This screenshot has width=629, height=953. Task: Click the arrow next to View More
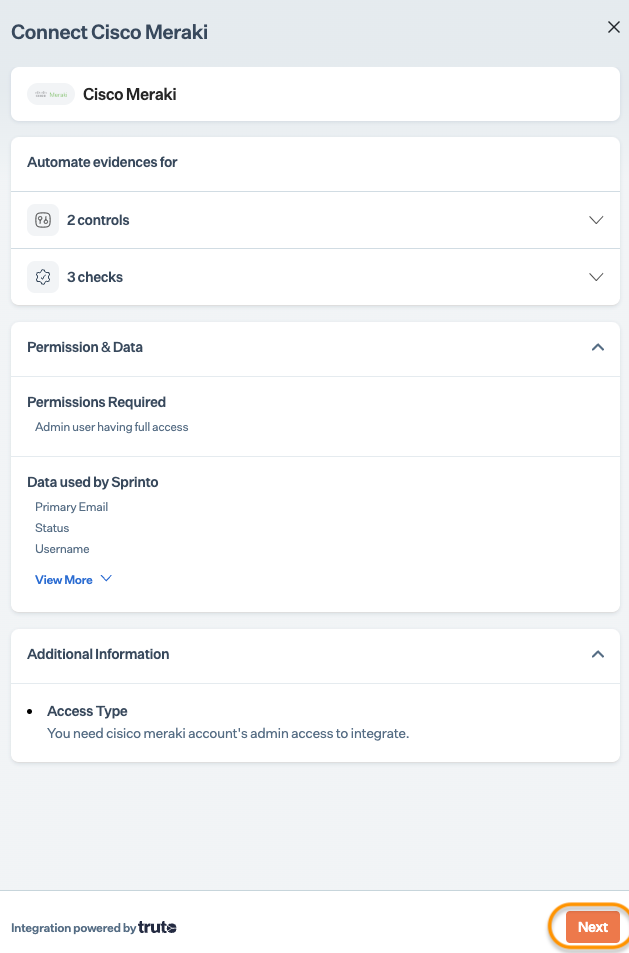tap(107, 579)
